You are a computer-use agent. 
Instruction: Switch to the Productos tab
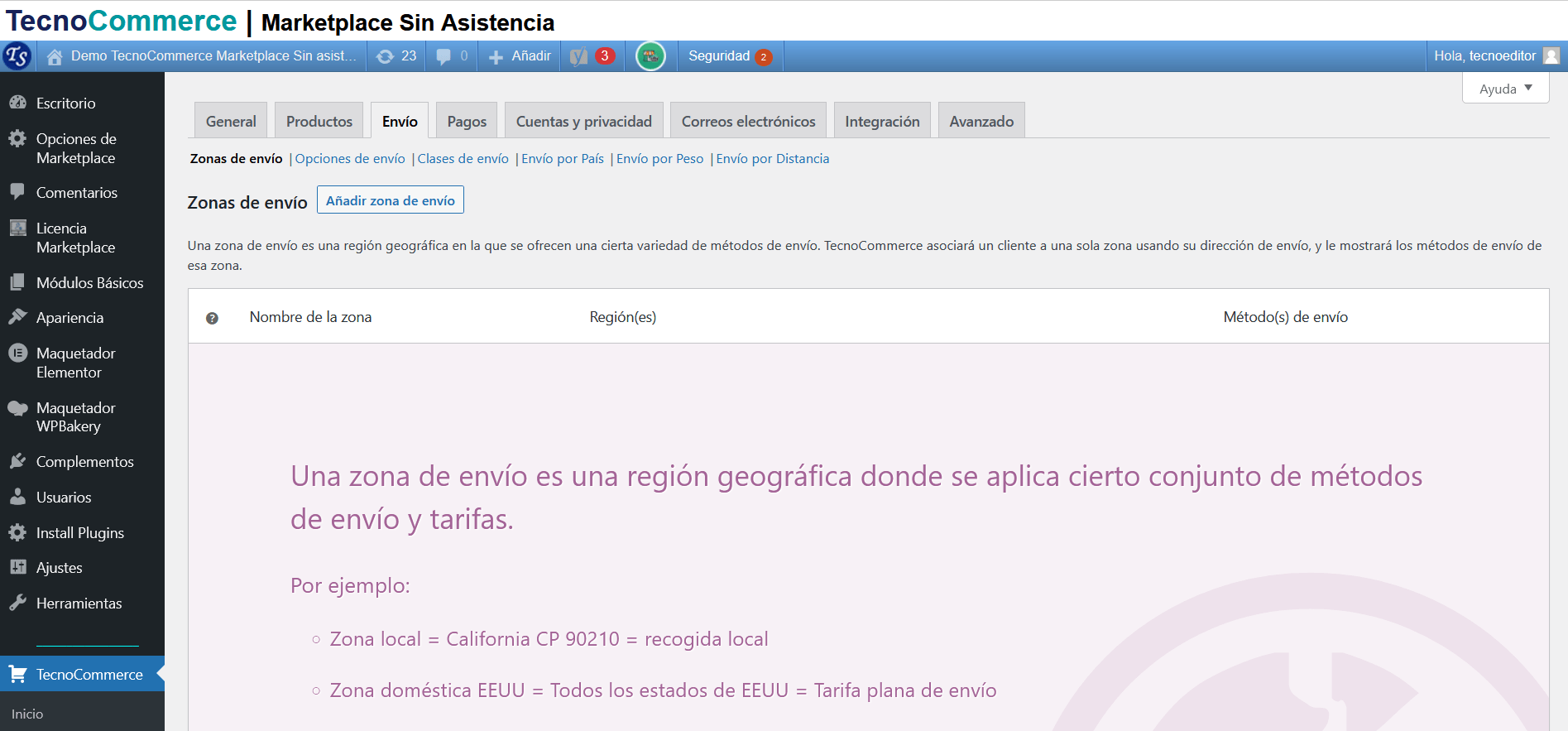(319, 121)
